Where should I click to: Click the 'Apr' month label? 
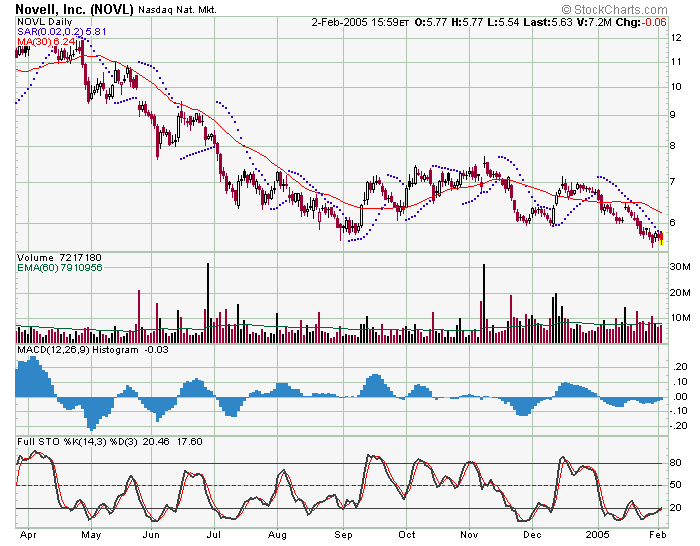click(x=28, y=535)
